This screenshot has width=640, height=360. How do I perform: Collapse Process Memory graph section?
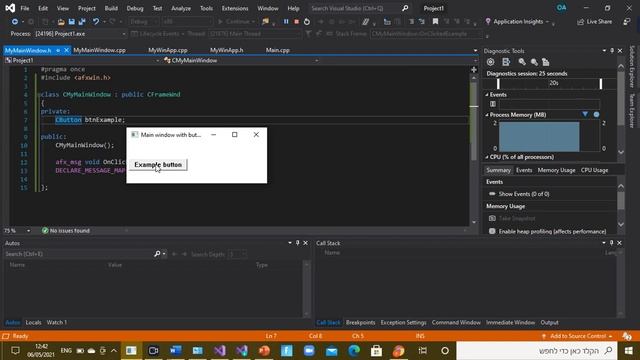(487, 115)
